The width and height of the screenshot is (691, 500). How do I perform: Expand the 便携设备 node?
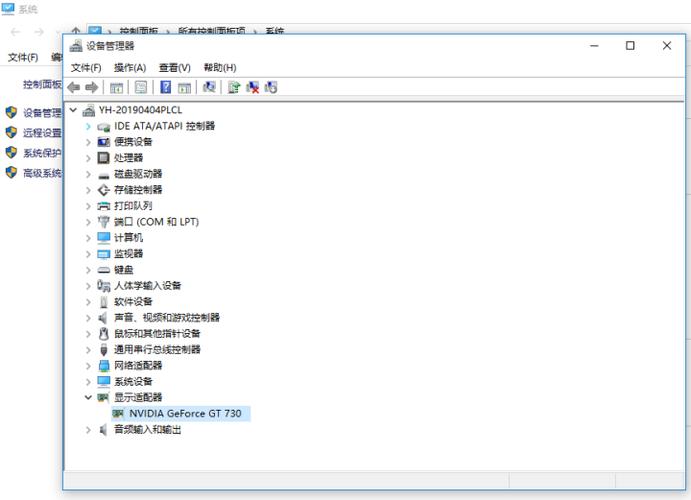pos(88,142)
